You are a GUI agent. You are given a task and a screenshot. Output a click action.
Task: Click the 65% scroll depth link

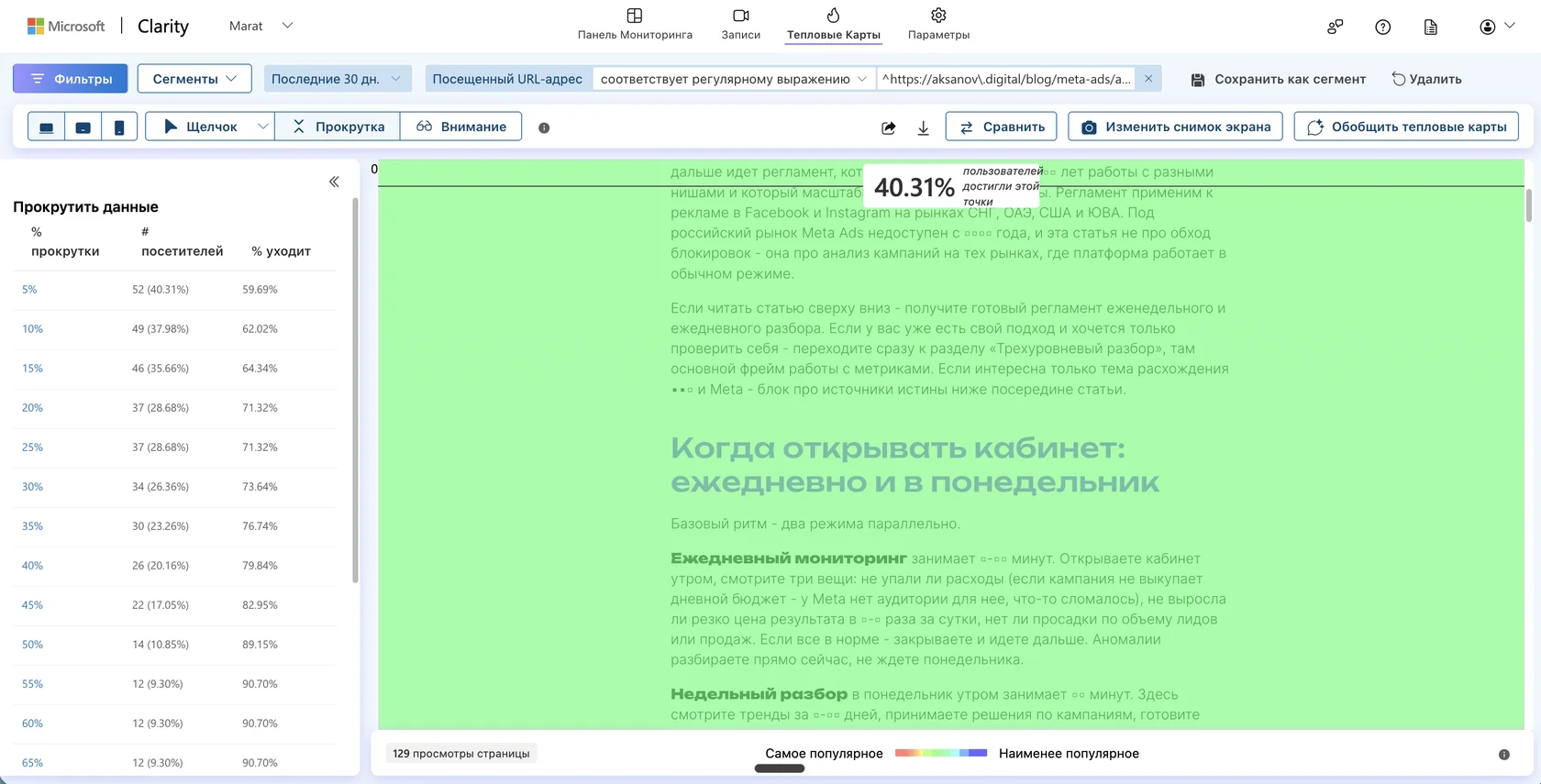pos(32,763)
